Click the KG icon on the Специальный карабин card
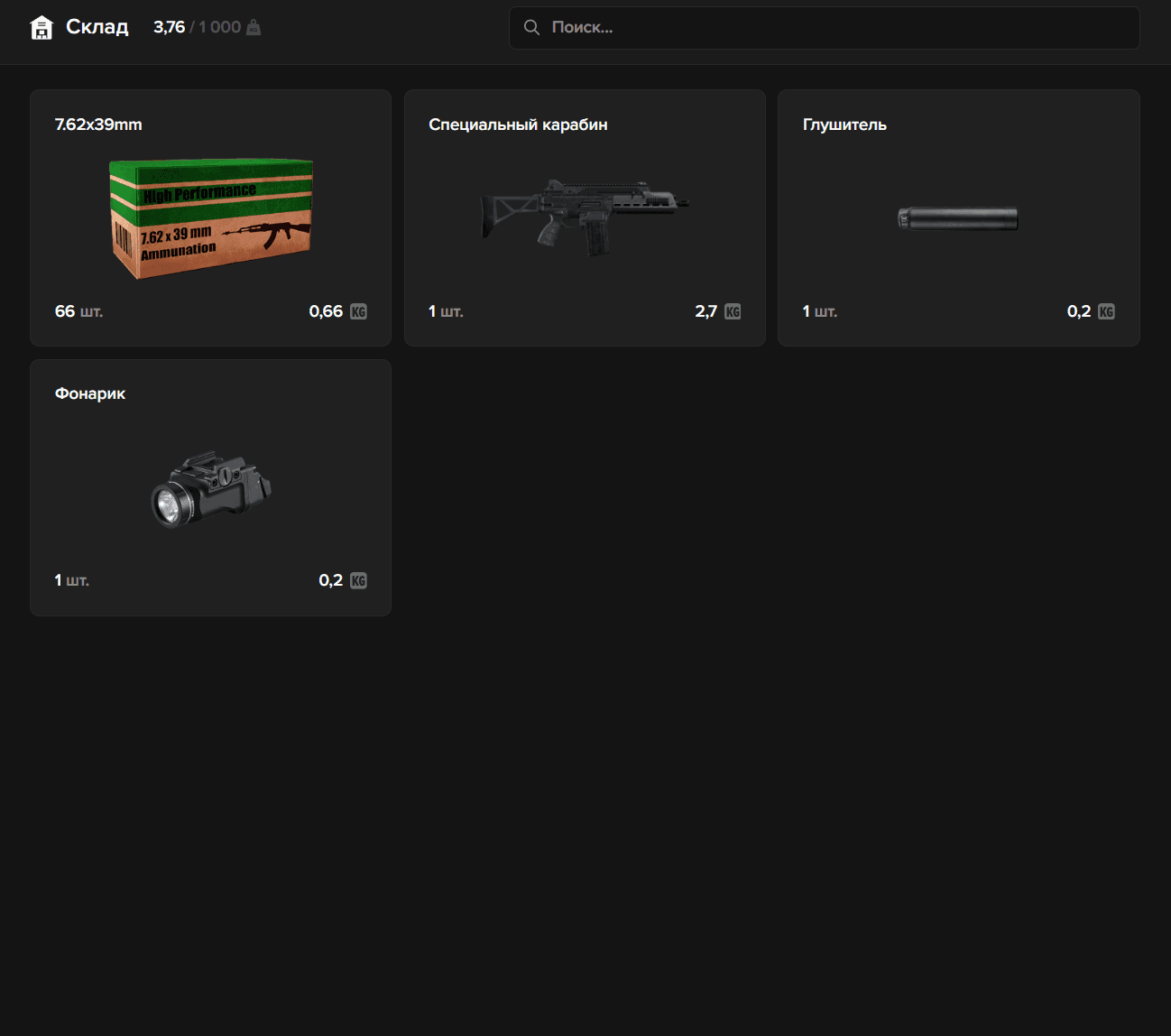This screenshot has height=1036, width=1171. [733, 312]
